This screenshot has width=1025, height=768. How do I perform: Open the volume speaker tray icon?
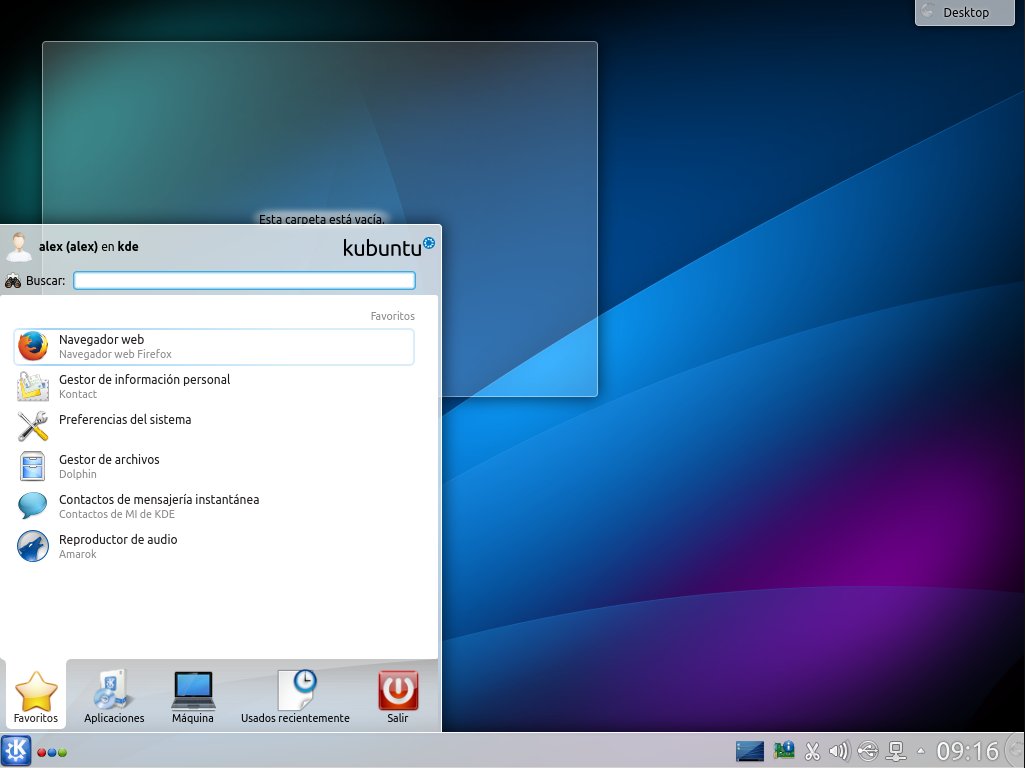point(839,751)
